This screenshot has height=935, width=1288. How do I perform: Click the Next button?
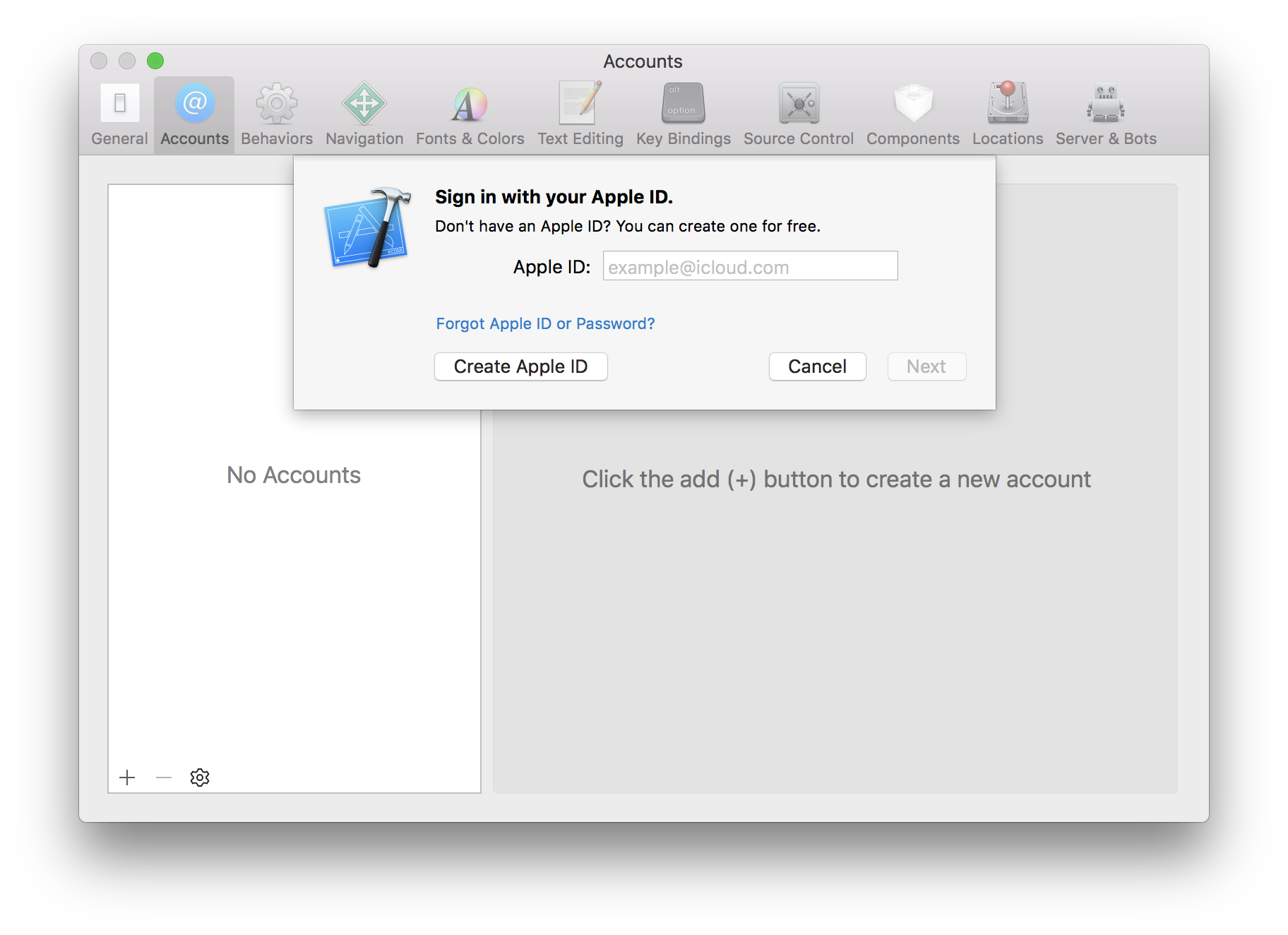pos(926,367)
